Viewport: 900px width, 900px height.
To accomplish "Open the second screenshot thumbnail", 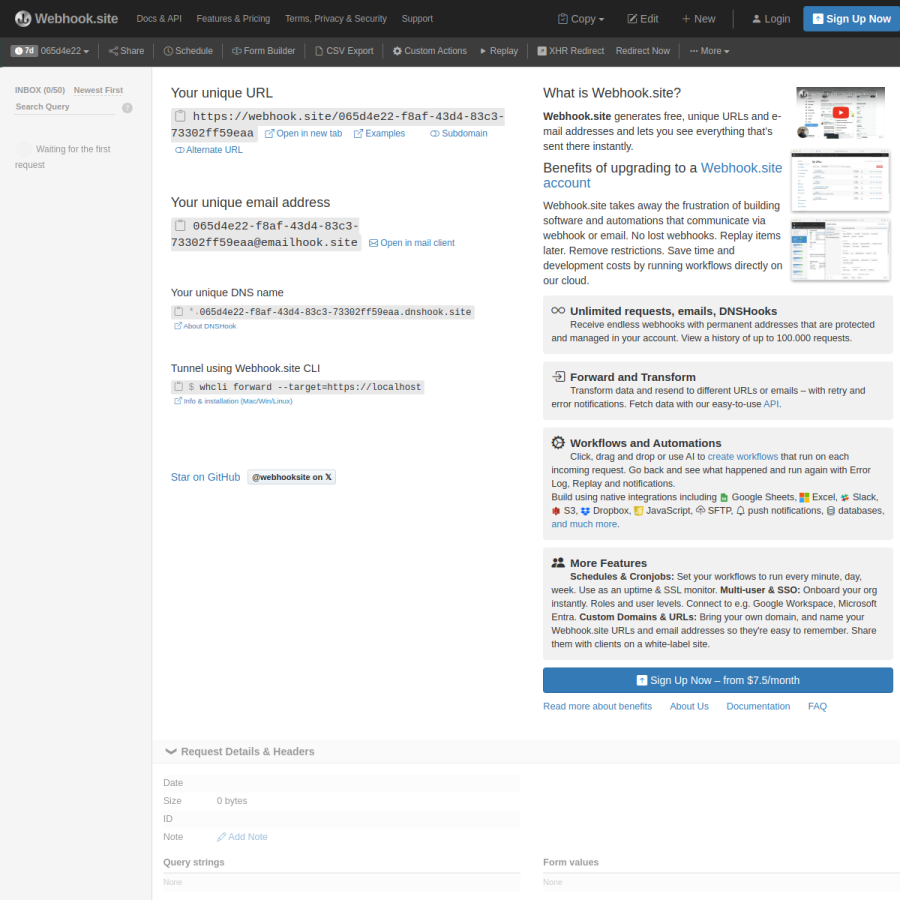I will [x=840, y=181].
